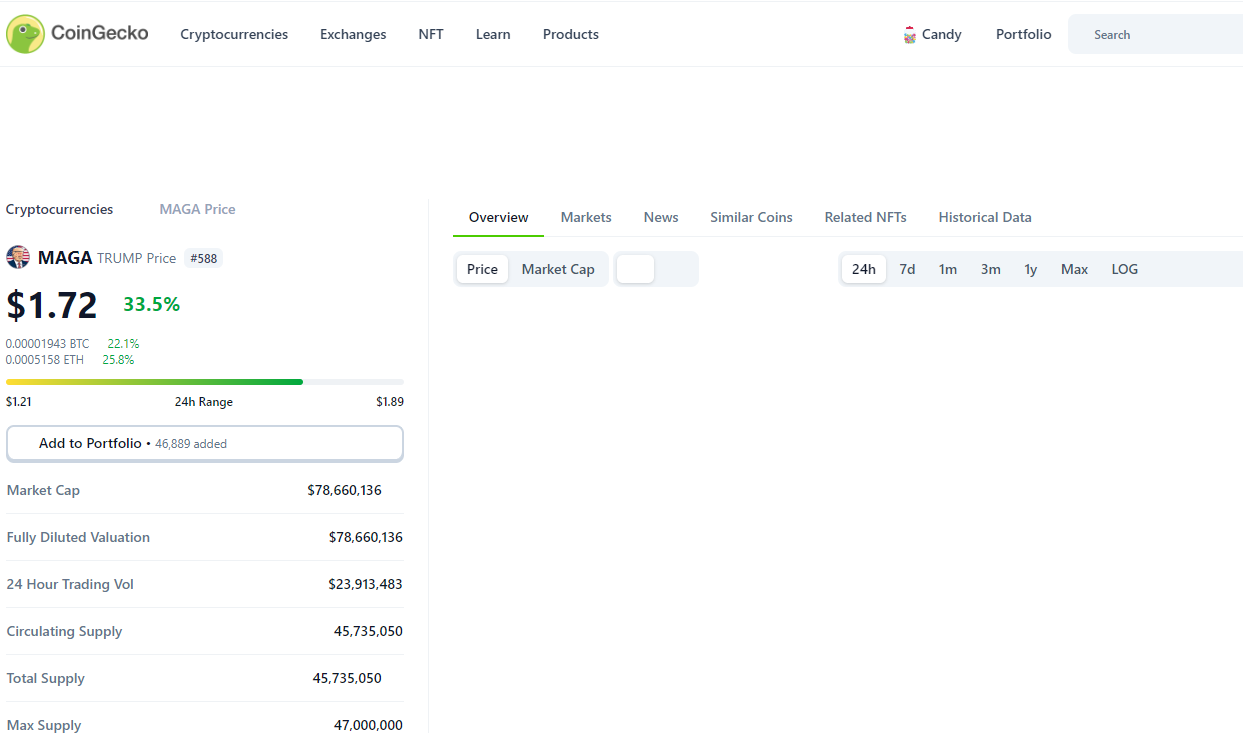Switch chart to Price view

click(482, 269)
